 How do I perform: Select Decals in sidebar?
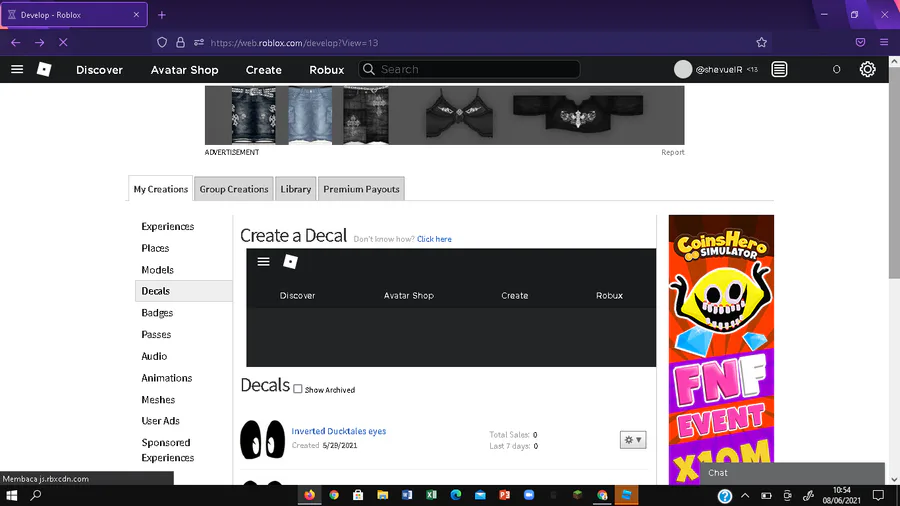click(184, 291)
